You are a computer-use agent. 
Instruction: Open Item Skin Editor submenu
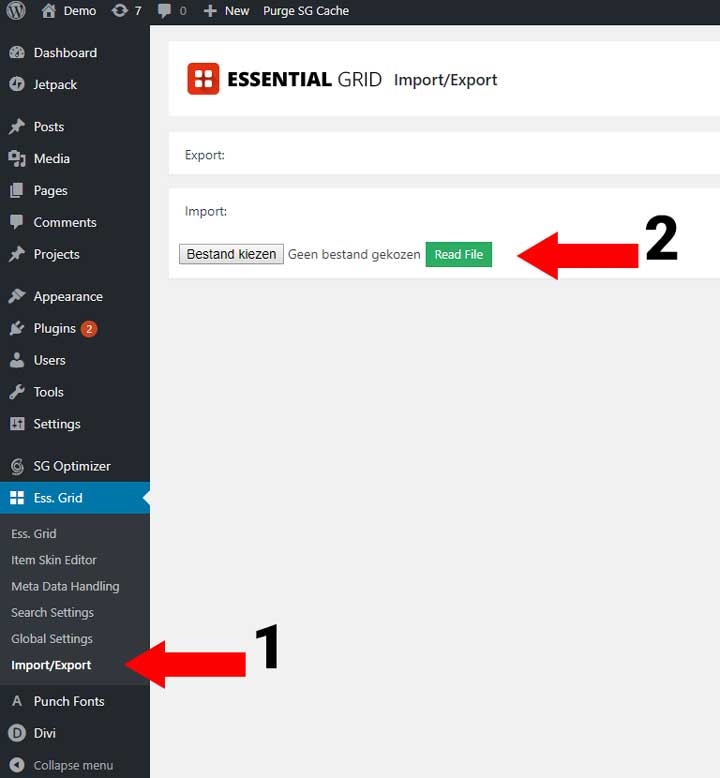click(x=54, y=560)
